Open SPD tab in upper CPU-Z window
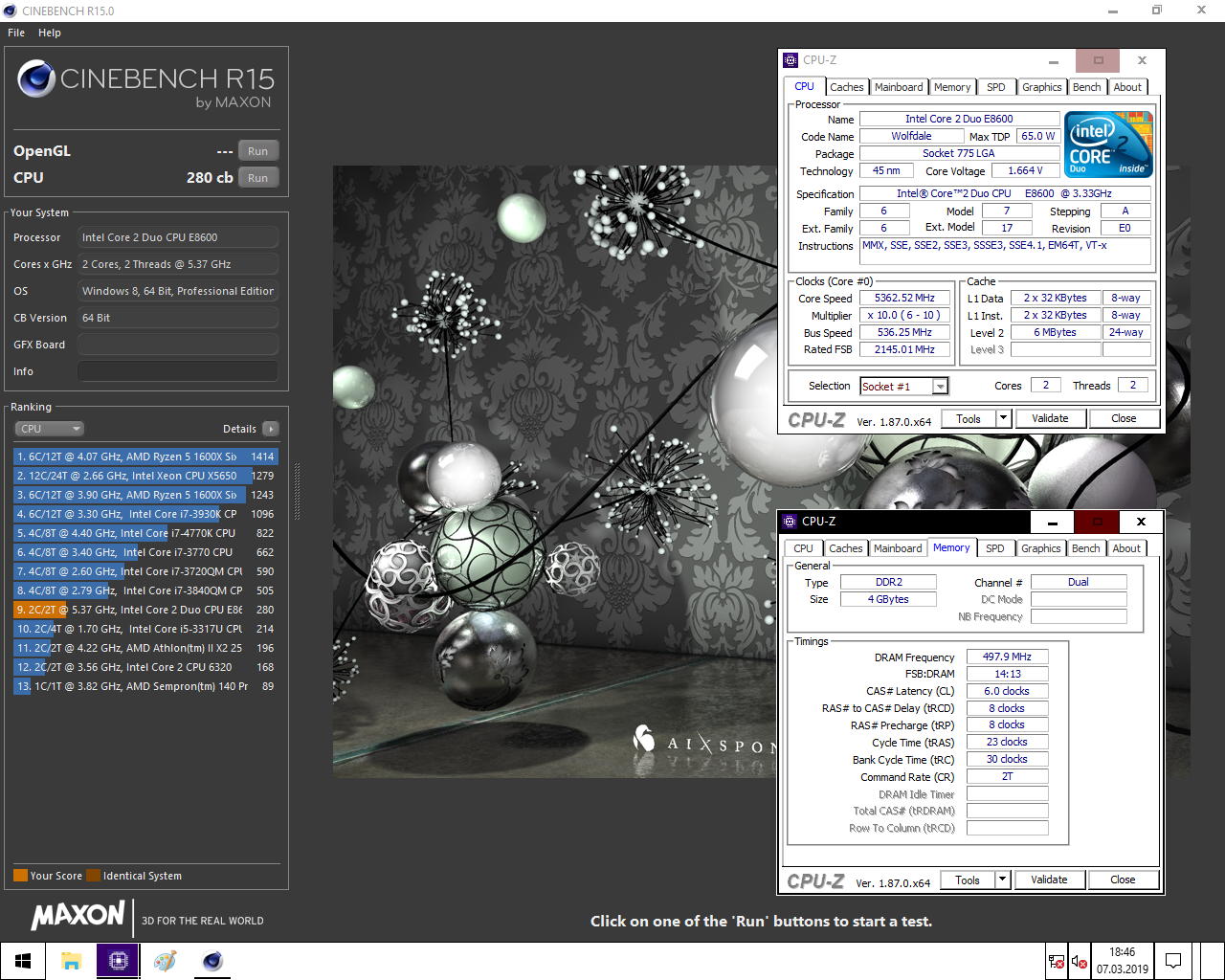Viewport: 1225px width, 980px height. [996, 87]
